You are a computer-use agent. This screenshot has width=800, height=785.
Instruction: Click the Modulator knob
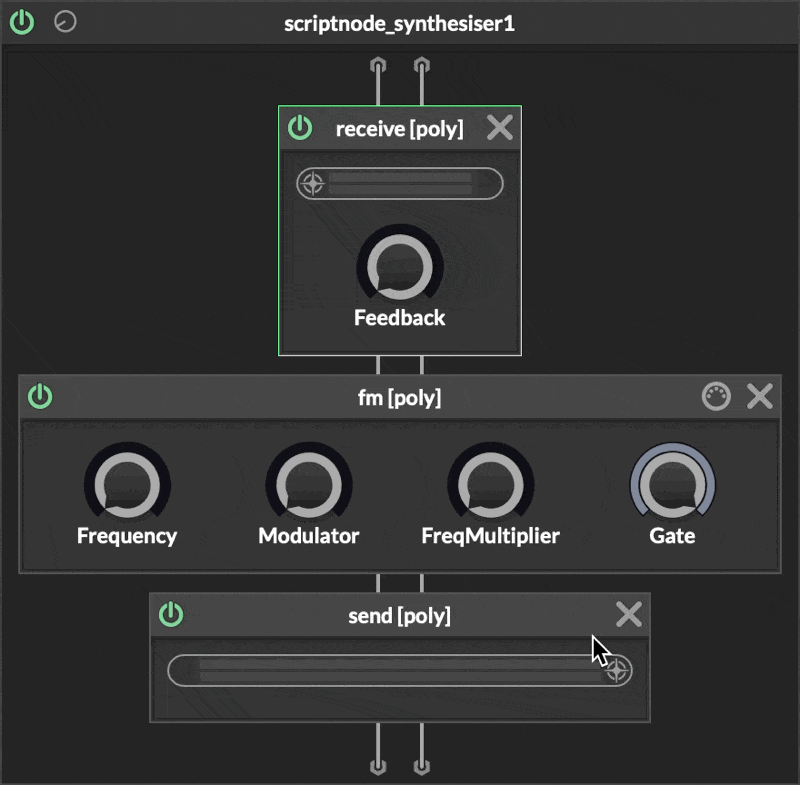tap(308, 486)
